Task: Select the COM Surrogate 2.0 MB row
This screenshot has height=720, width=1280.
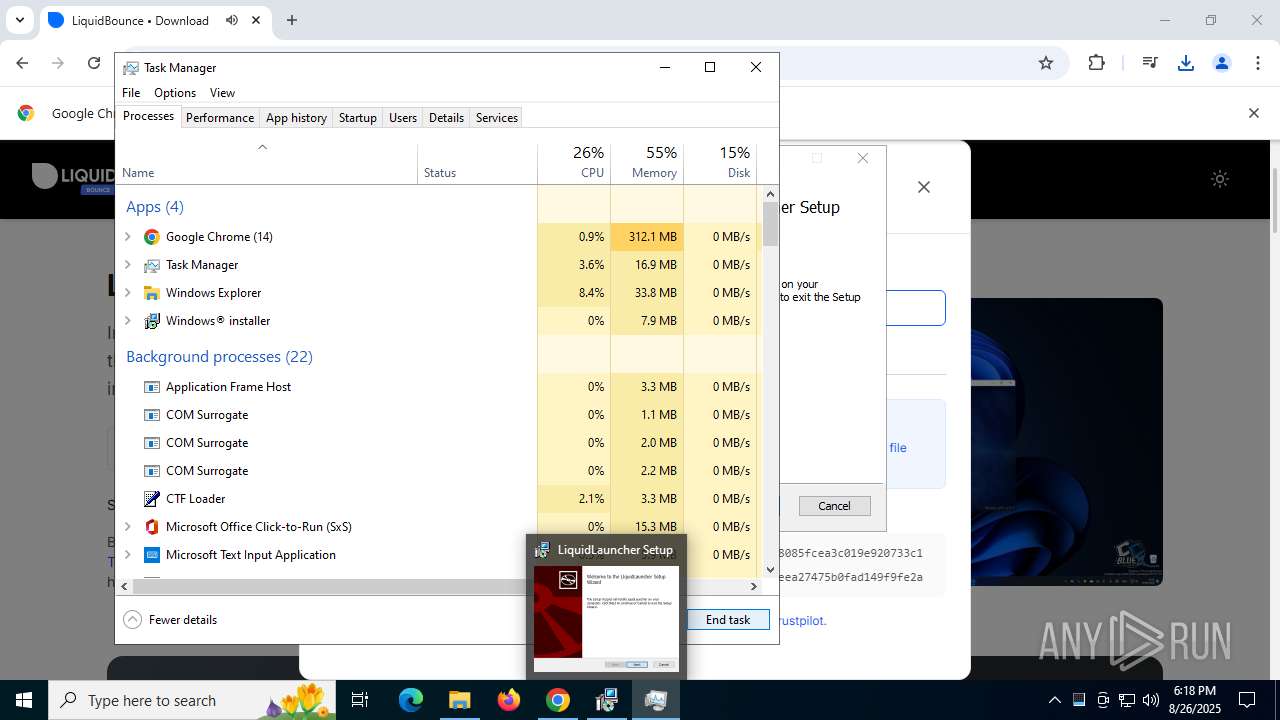Action: (437, 443)
